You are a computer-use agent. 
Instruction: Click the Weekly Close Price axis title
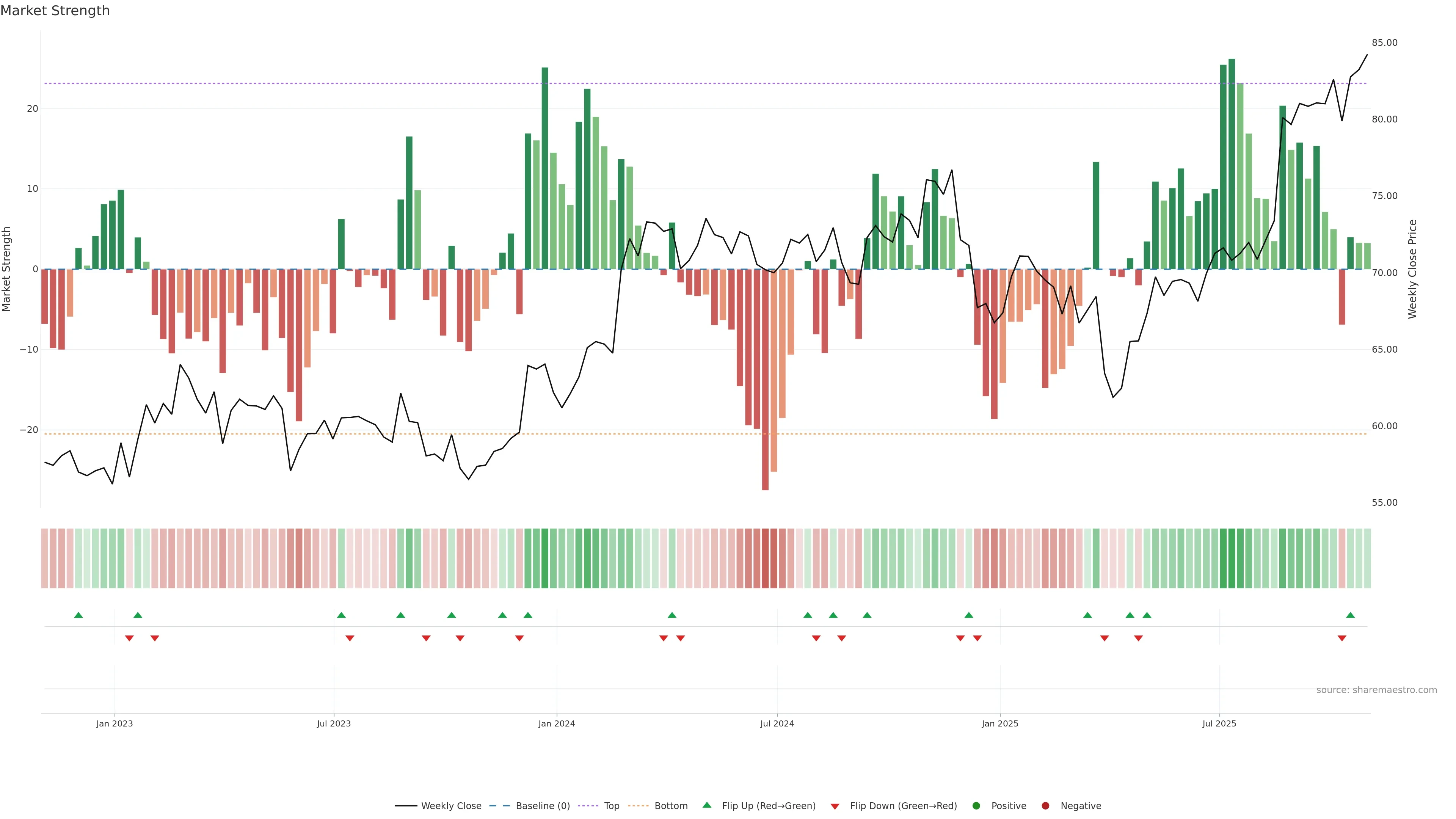pyautogui.click(x=1412, y=269)
